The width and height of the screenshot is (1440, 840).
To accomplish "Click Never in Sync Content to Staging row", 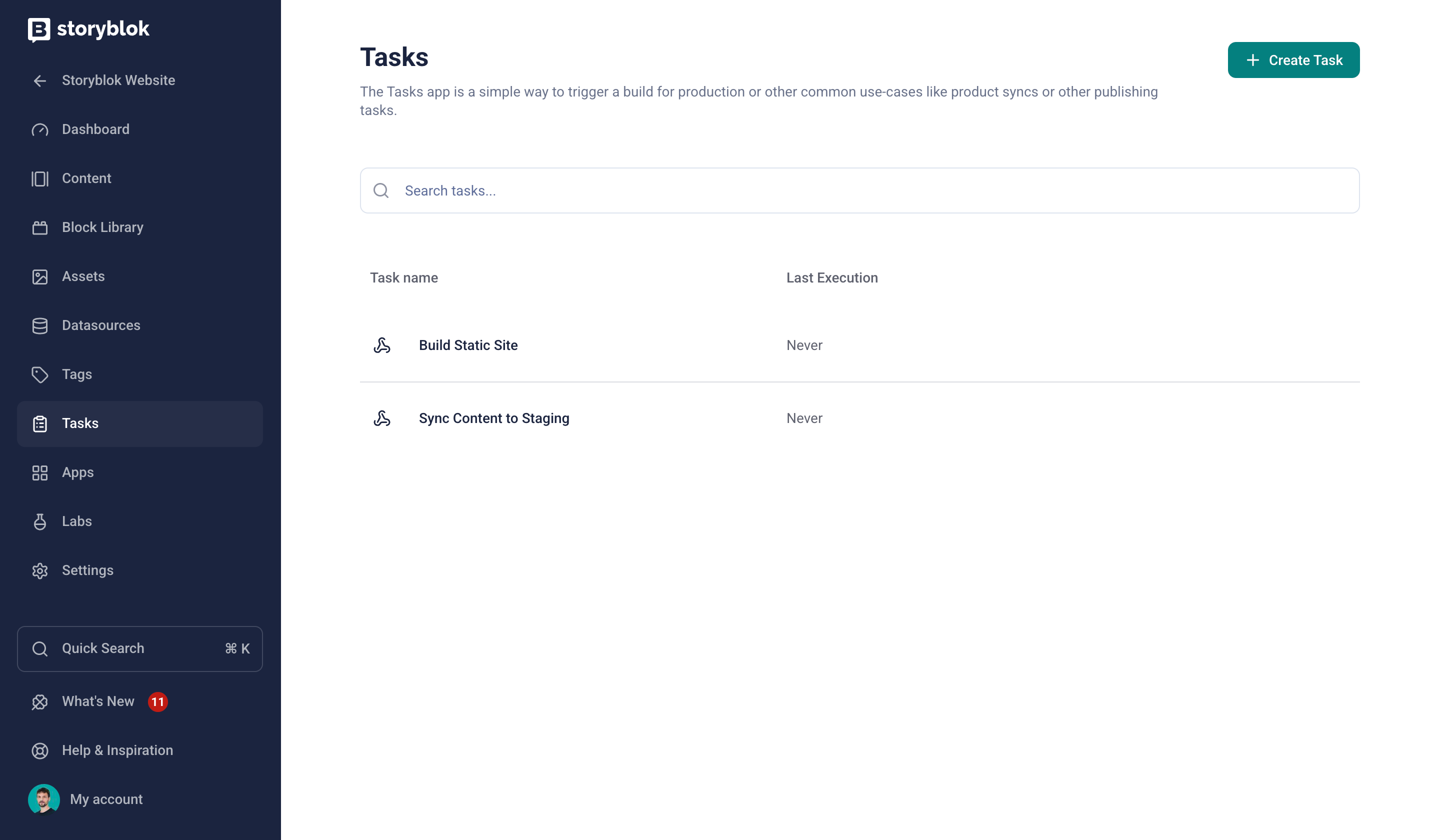I will (804, 419).
